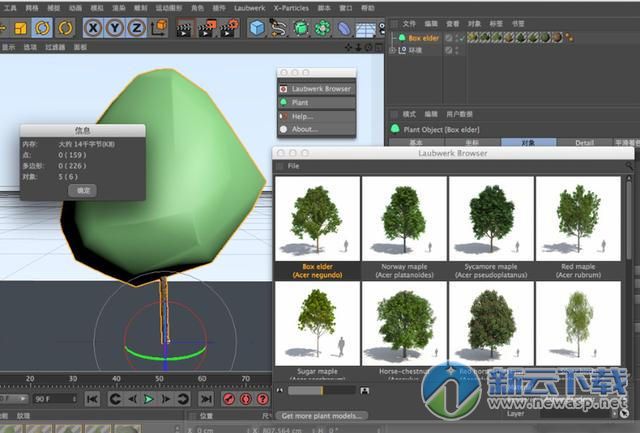Open the X-Particles menu
The height and width of the screenshot is (433, 640).
291,8
